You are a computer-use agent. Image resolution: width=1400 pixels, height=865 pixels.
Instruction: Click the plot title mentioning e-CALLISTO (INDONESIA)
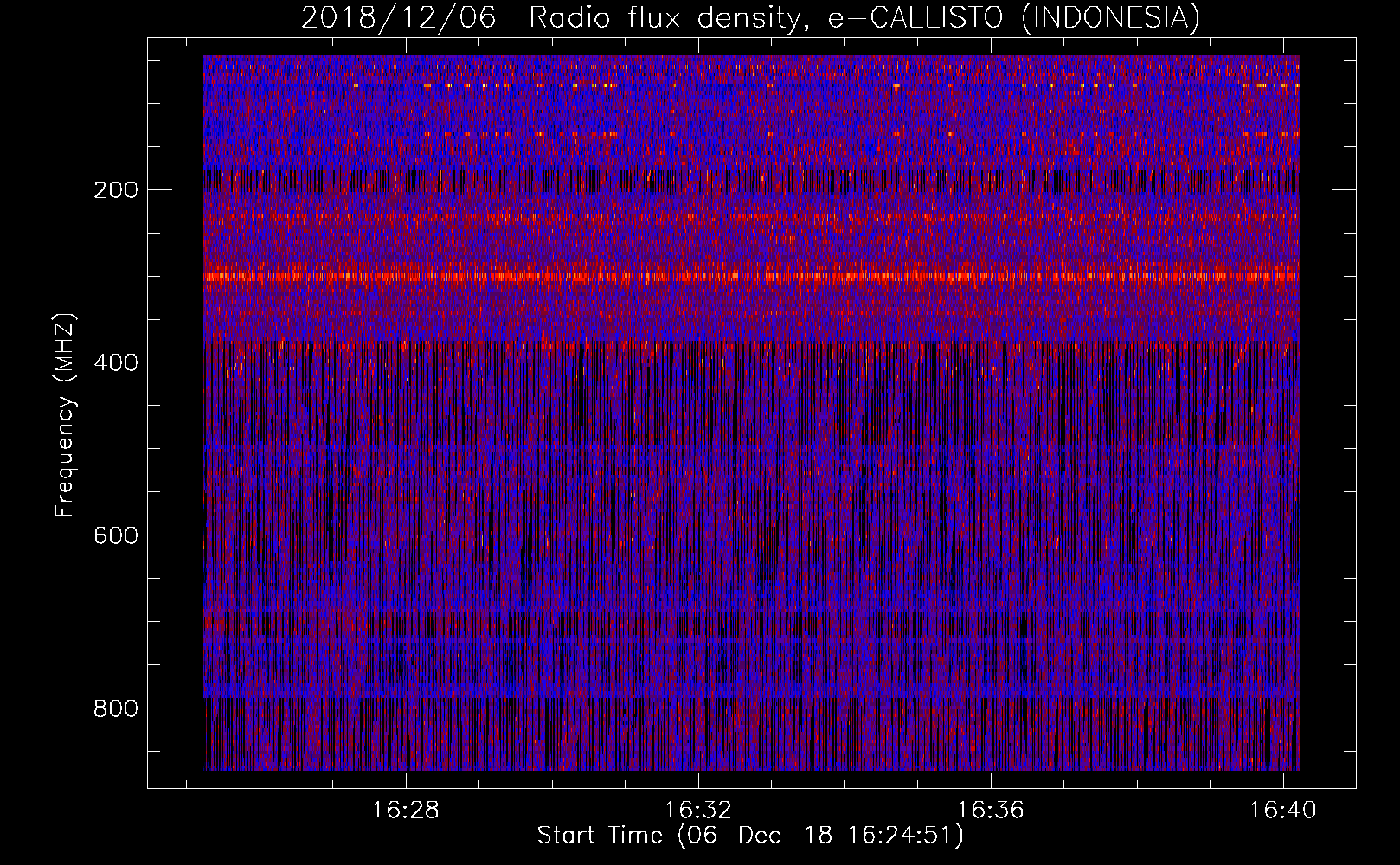click(750, 17)
